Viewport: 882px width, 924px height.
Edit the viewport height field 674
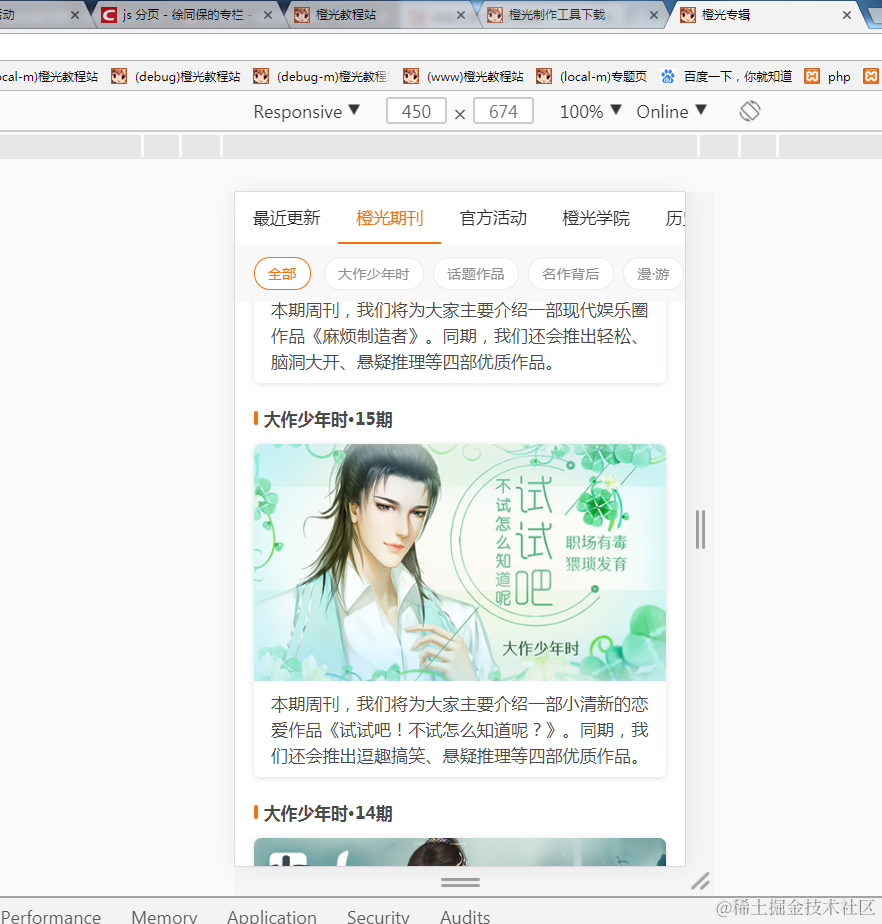(503, 111)
